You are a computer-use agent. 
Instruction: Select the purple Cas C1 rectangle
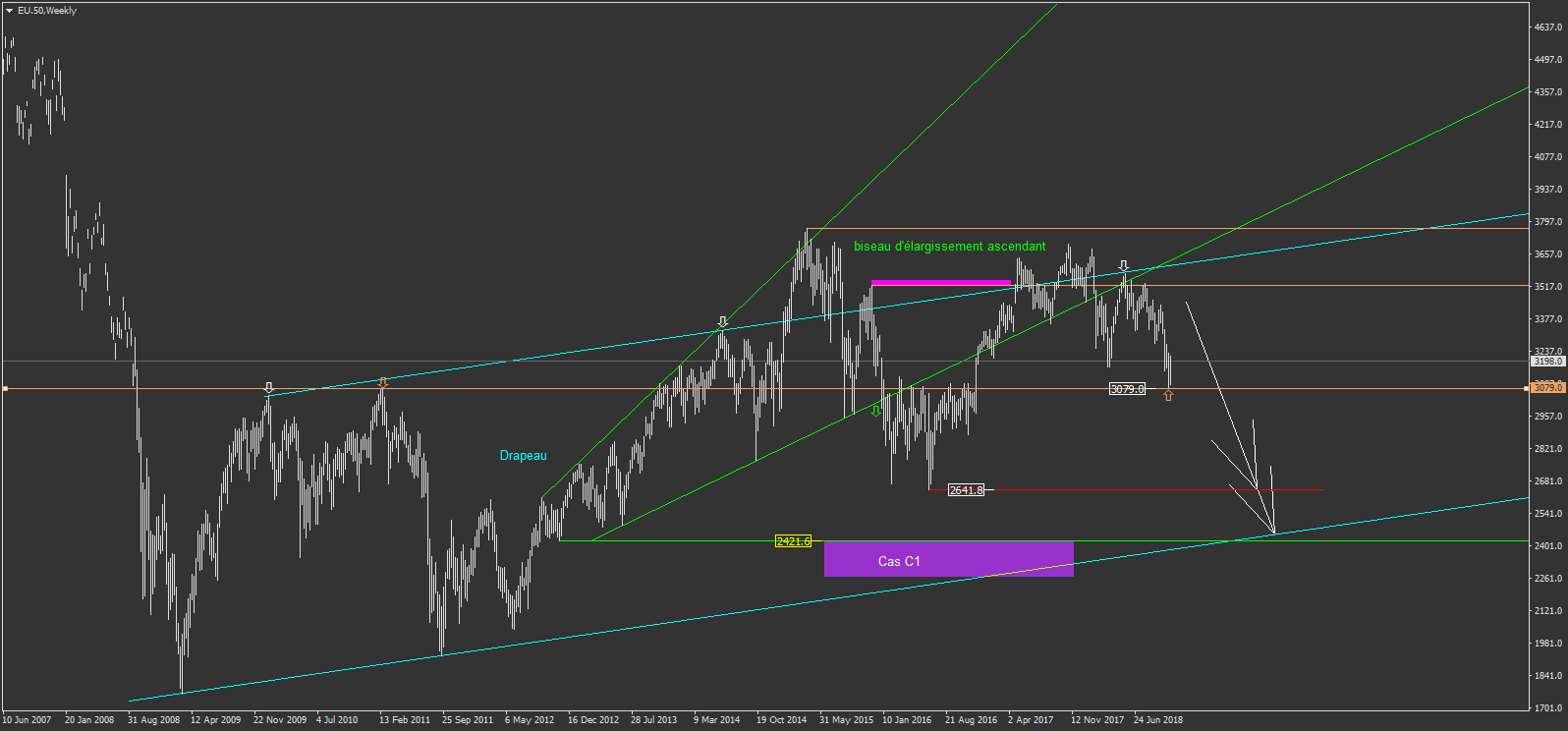point(949,559)
